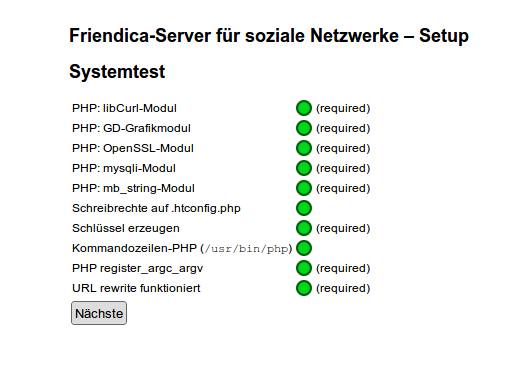Screen dimensions: 514x371
Task: Click the green indicator beside Kommandozeilen-PHP
Action: coord(304,248)
